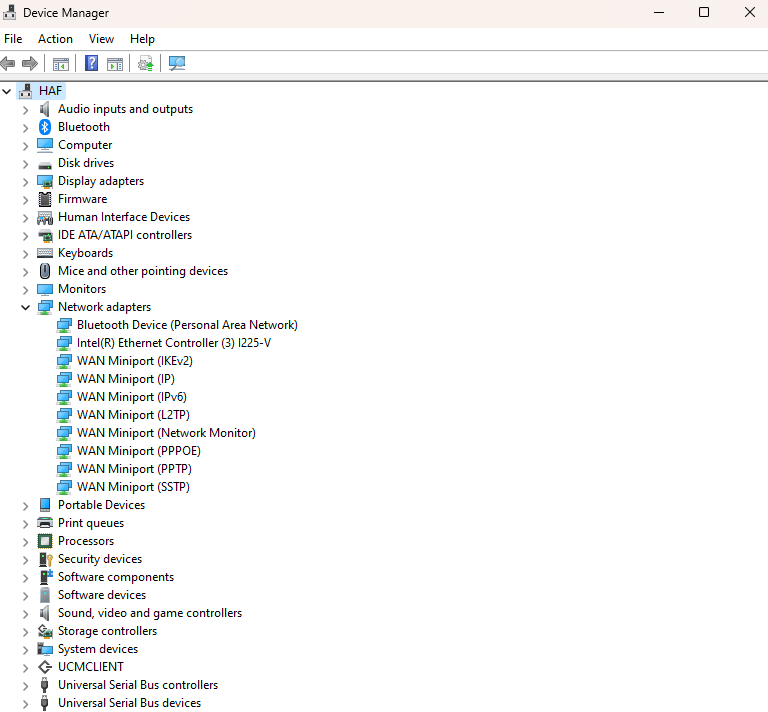
Task: Click Scan for hardware changes toolbar icon
Action: (x=177, y=63)
